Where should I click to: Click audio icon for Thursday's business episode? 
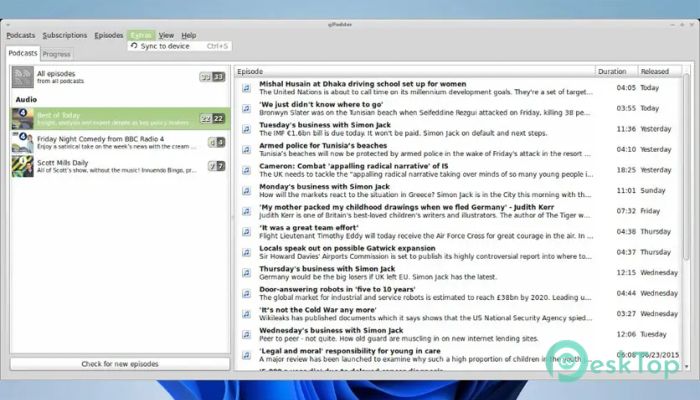246,273
